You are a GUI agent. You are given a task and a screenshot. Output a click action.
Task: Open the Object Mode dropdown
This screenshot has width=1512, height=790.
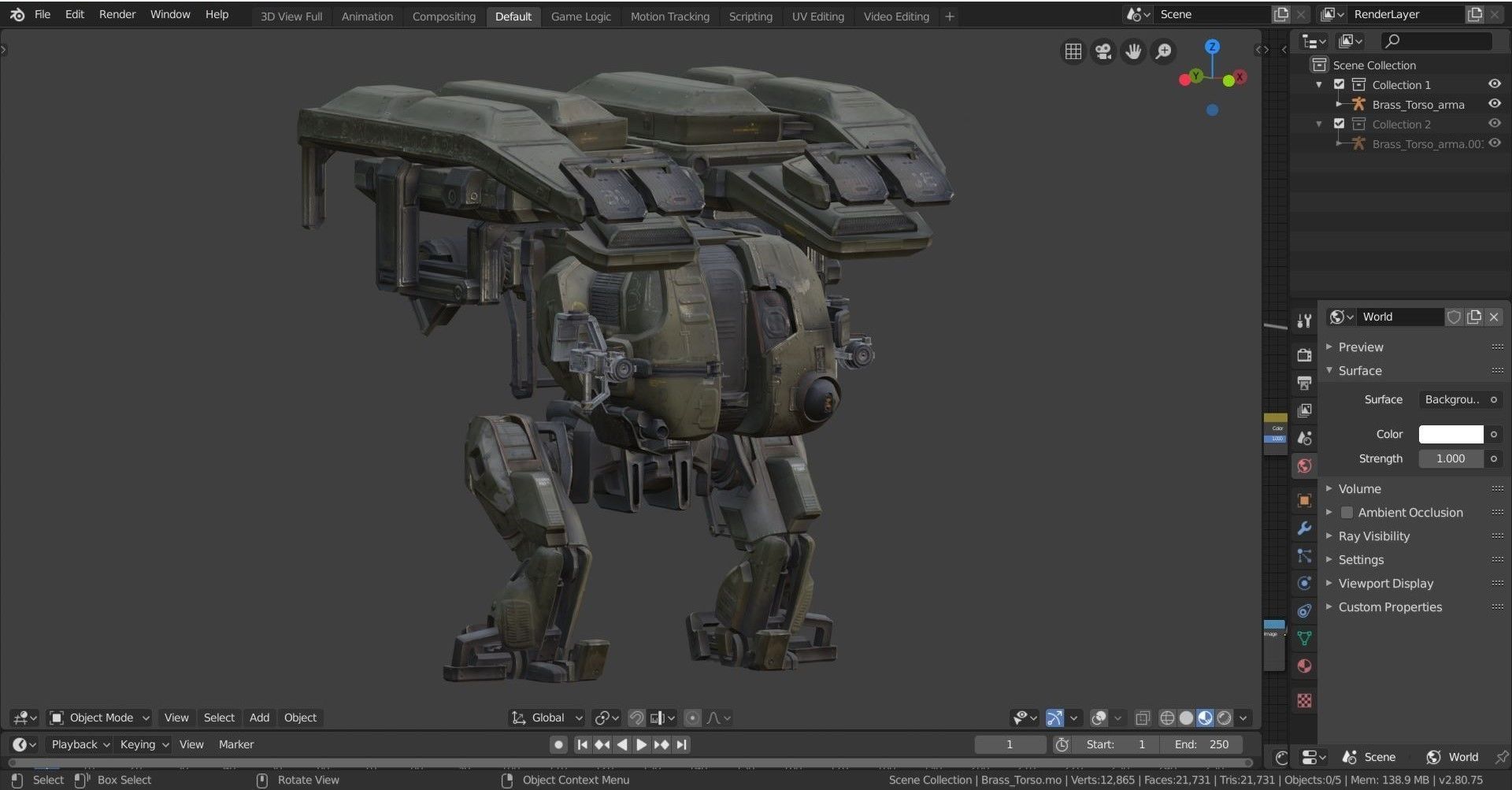click(x=99, y=718)
